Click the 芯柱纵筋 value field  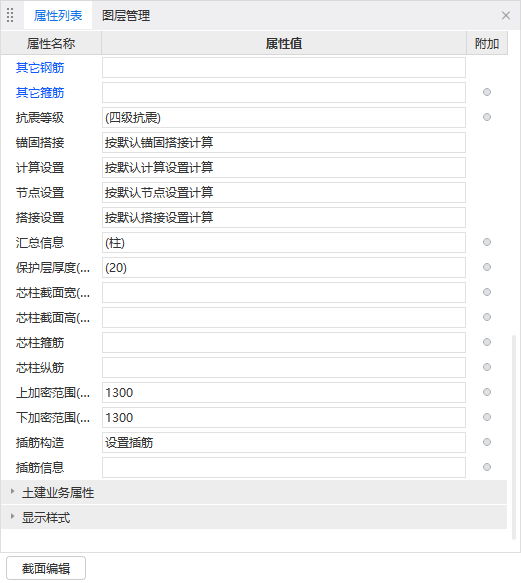284,367
